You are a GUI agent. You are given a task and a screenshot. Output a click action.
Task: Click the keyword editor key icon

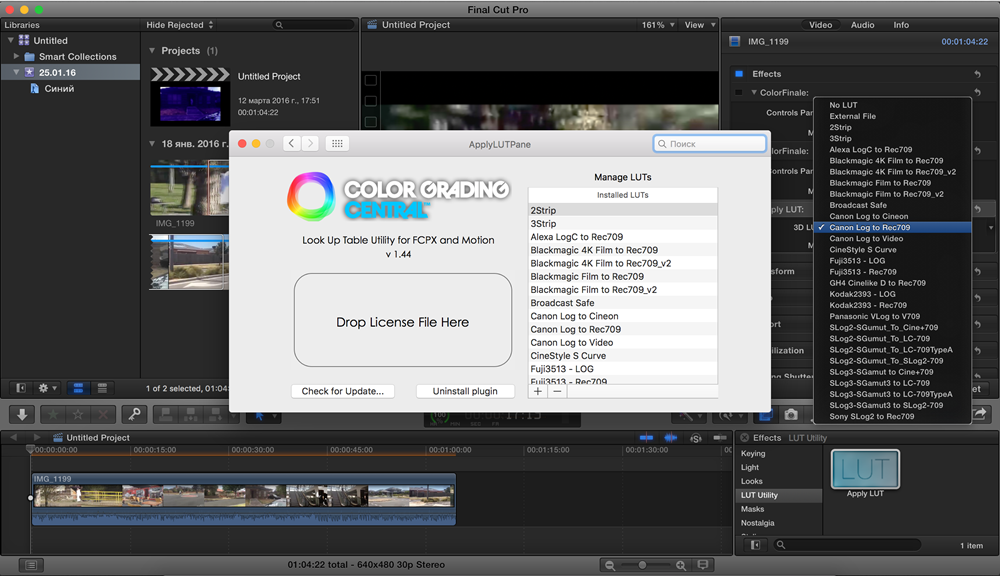[134, 414]
